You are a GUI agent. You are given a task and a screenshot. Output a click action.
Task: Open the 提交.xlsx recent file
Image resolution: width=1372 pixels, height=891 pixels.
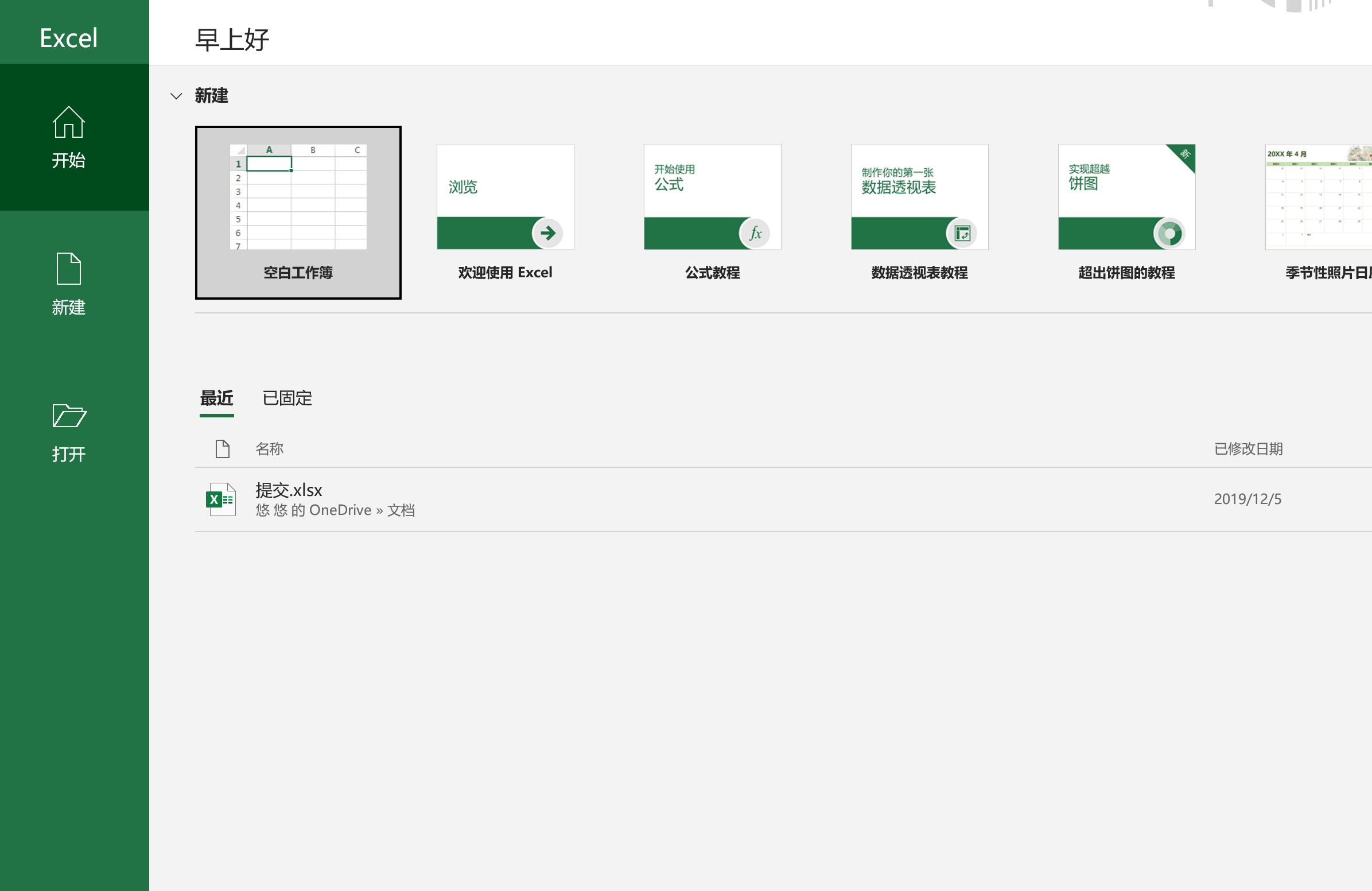[x=289, y=490]
